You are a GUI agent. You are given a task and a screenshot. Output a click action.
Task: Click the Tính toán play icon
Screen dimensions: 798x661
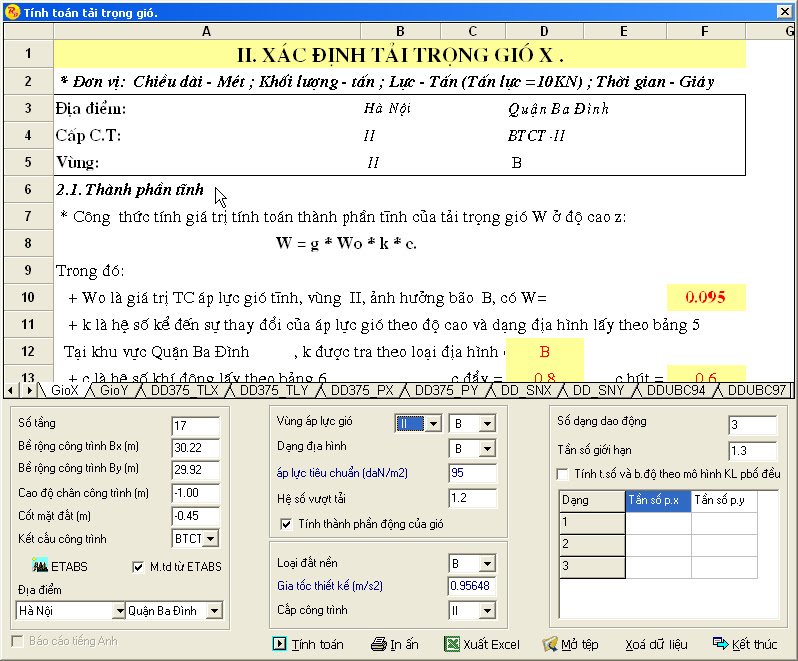tap(279, 644)
